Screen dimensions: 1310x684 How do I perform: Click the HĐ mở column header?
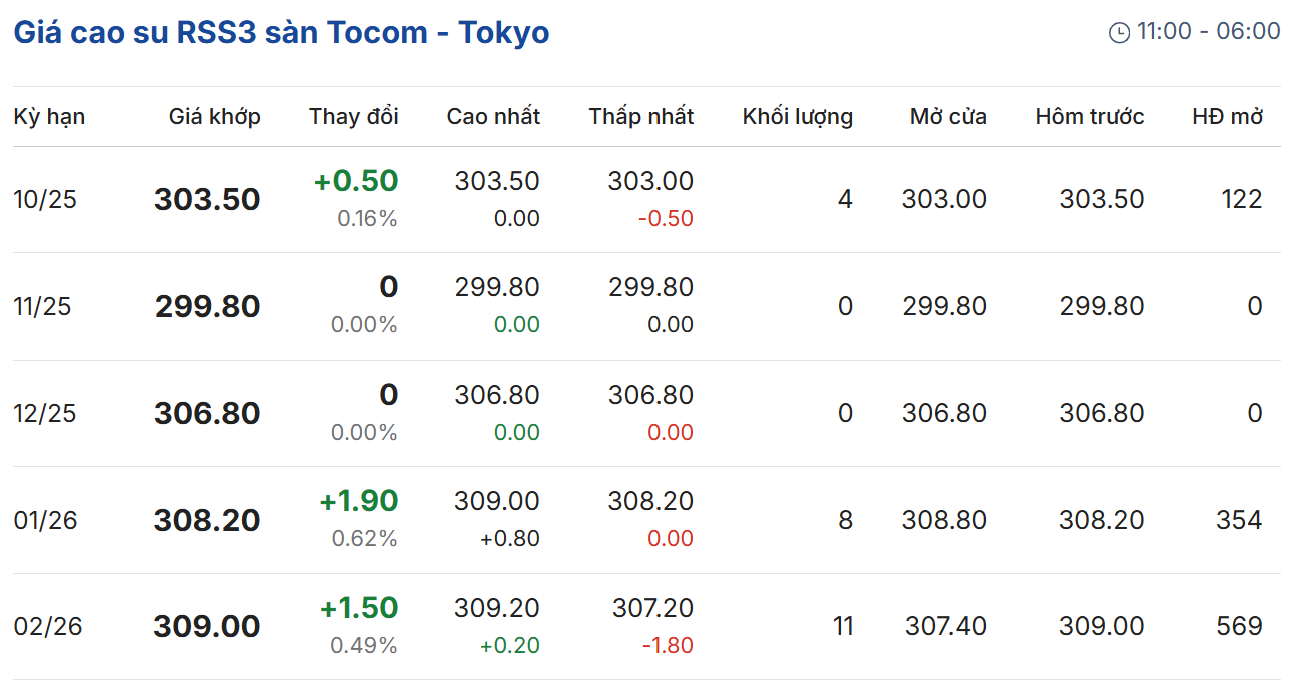tap(1228, 117)
